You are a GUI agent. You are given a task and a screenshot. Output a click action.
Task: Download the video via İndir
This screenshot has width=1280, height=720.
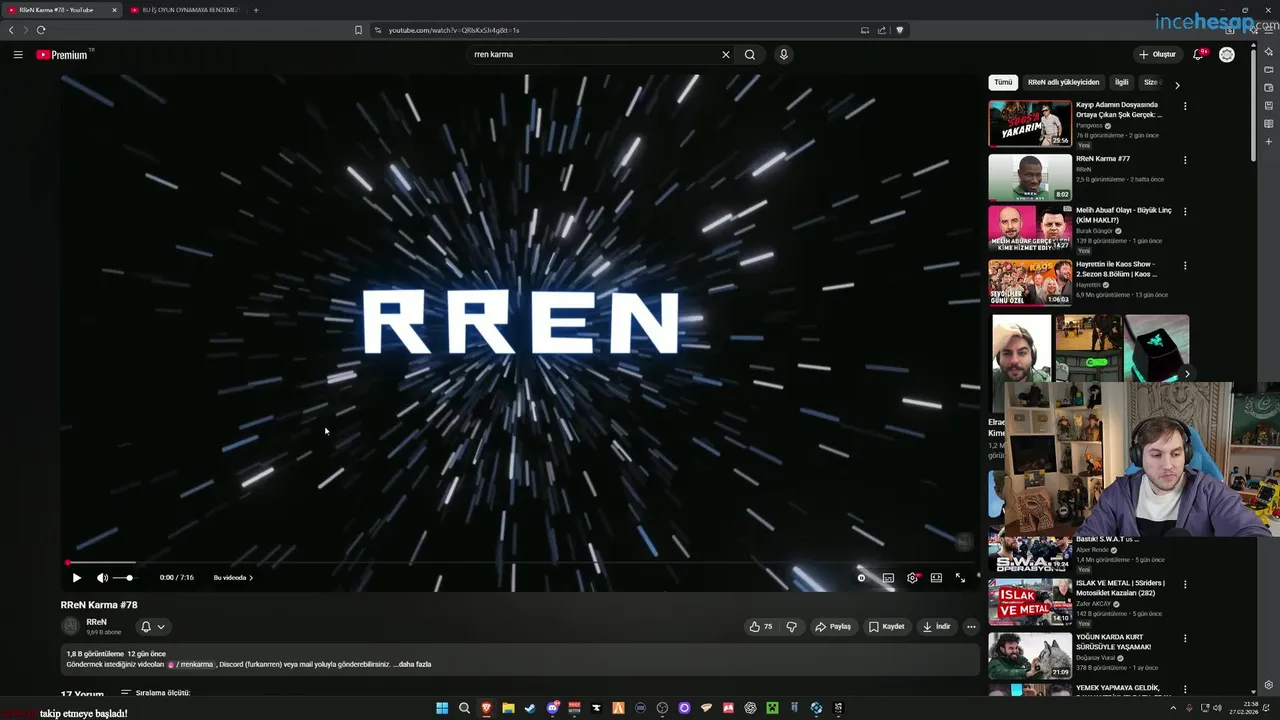pyautogui.click(x=936, y=626)
